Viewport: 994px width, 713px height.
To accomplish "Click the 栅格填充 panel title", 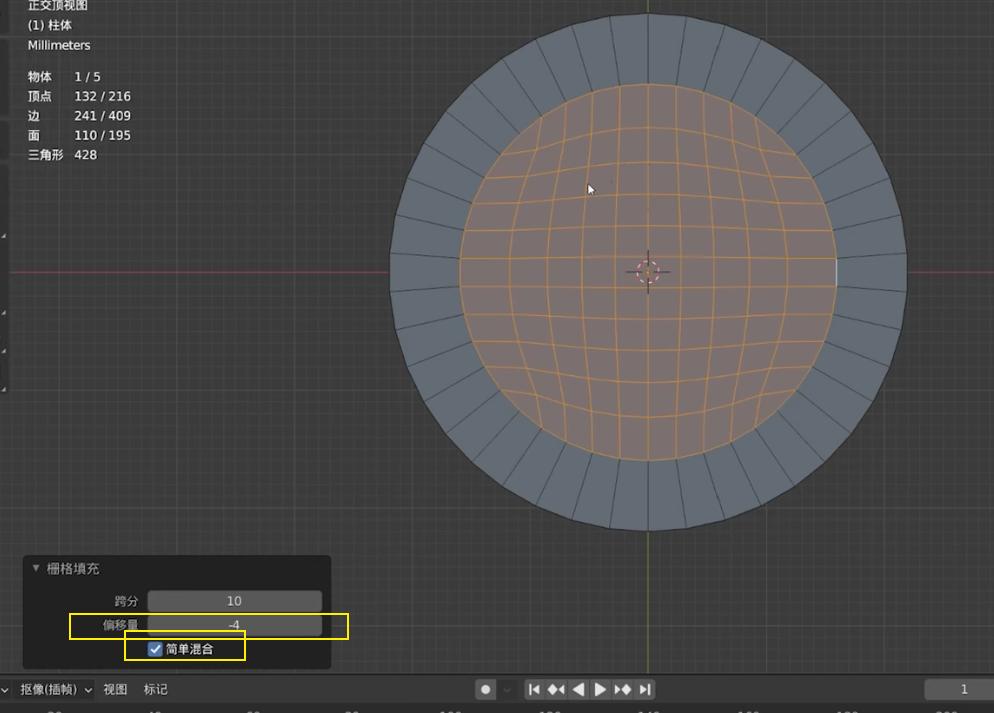I will coord(73,568).
